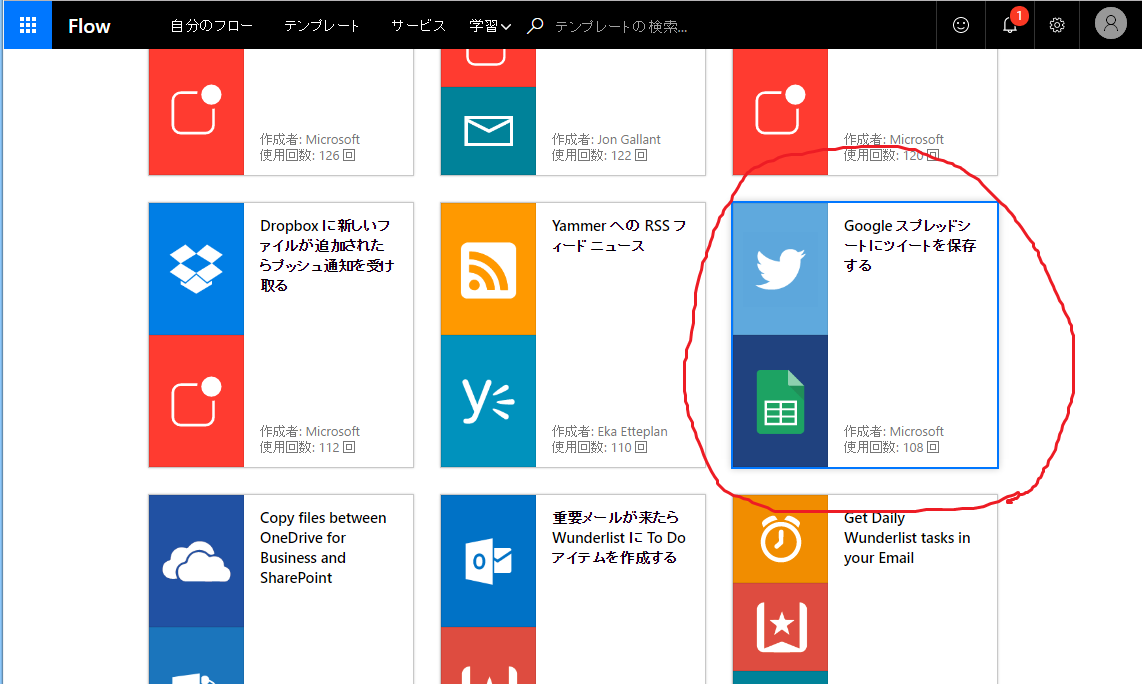This screenshot has width=1142, height=684.
Task: Click Wunderlist star icon on Get Daily card
Action: click(x=780, y=627)
